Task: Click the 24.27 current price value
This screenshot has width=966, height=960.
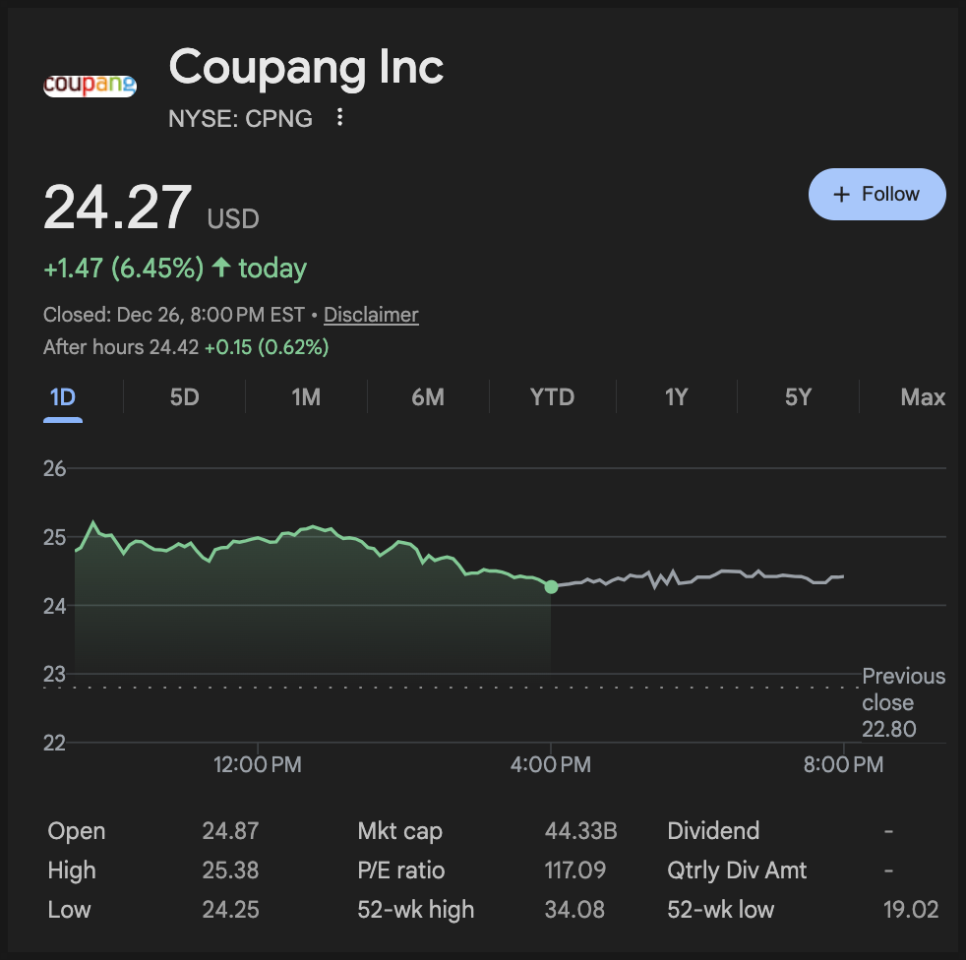Action: click(x=117, y=208)
